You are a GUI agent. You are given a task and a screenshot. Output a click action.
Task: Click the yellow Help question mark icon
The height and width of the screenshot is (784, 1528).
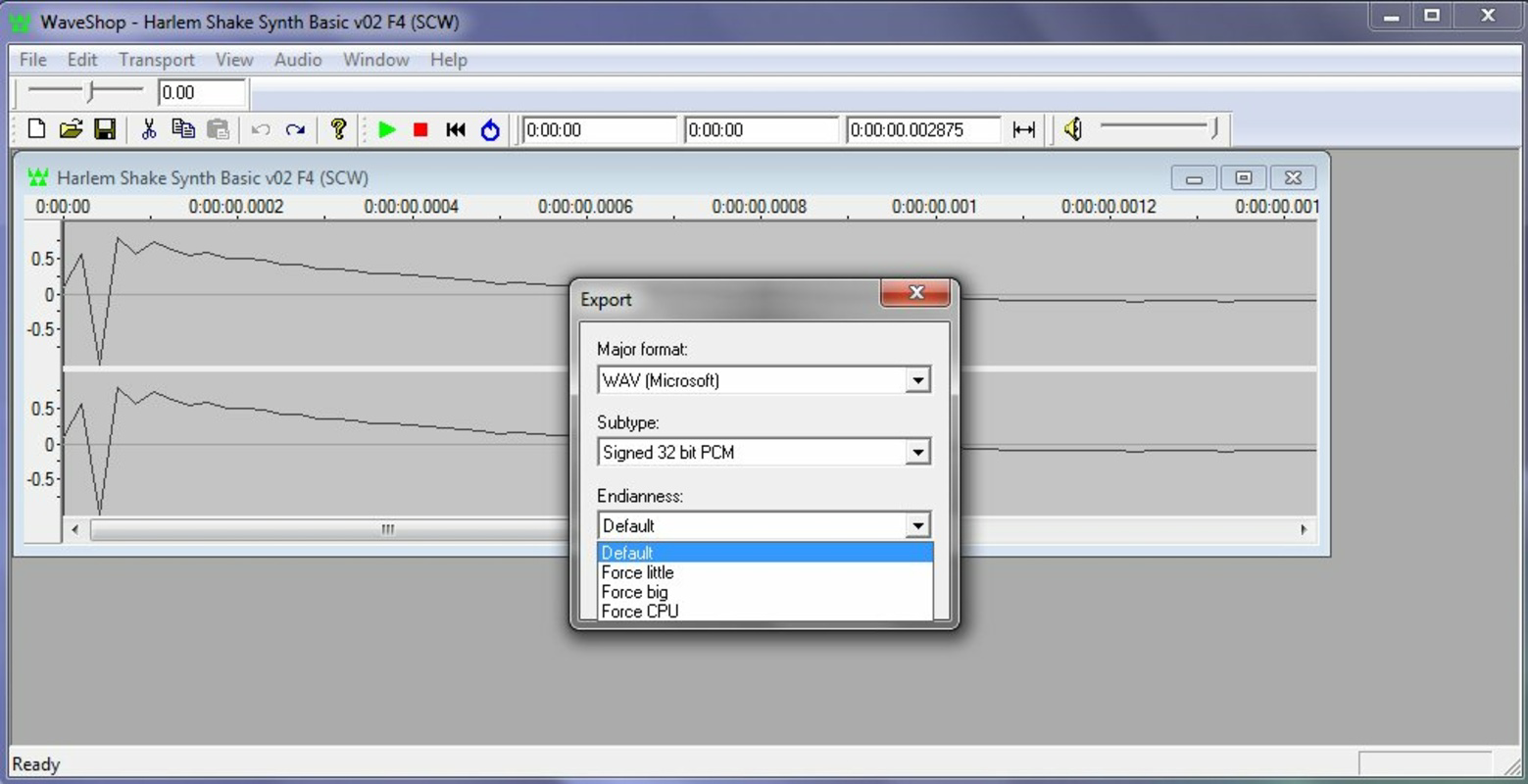[338, 129]
